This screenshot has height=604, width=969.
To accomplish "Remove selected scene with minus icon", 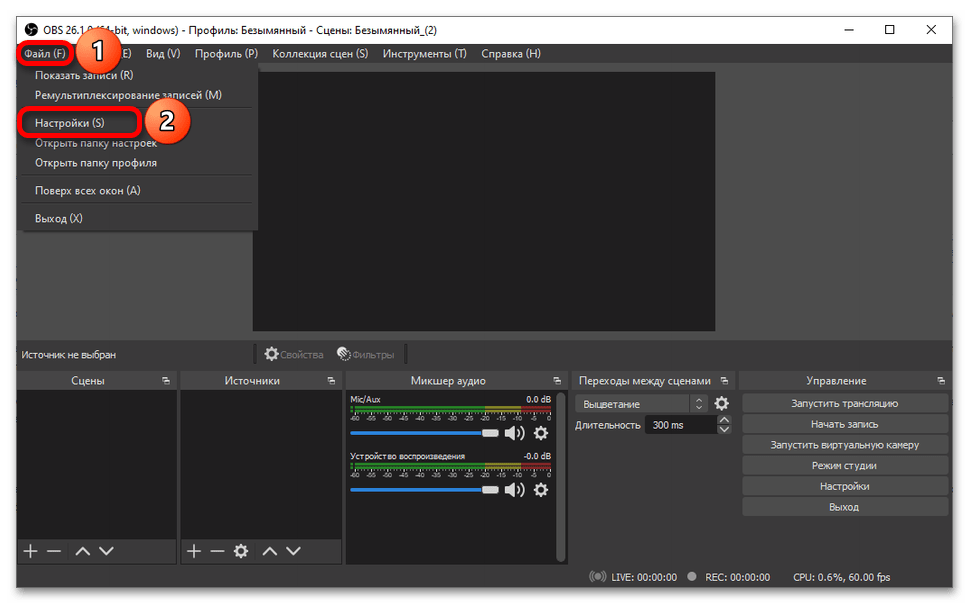I will [x=54, y=551].
